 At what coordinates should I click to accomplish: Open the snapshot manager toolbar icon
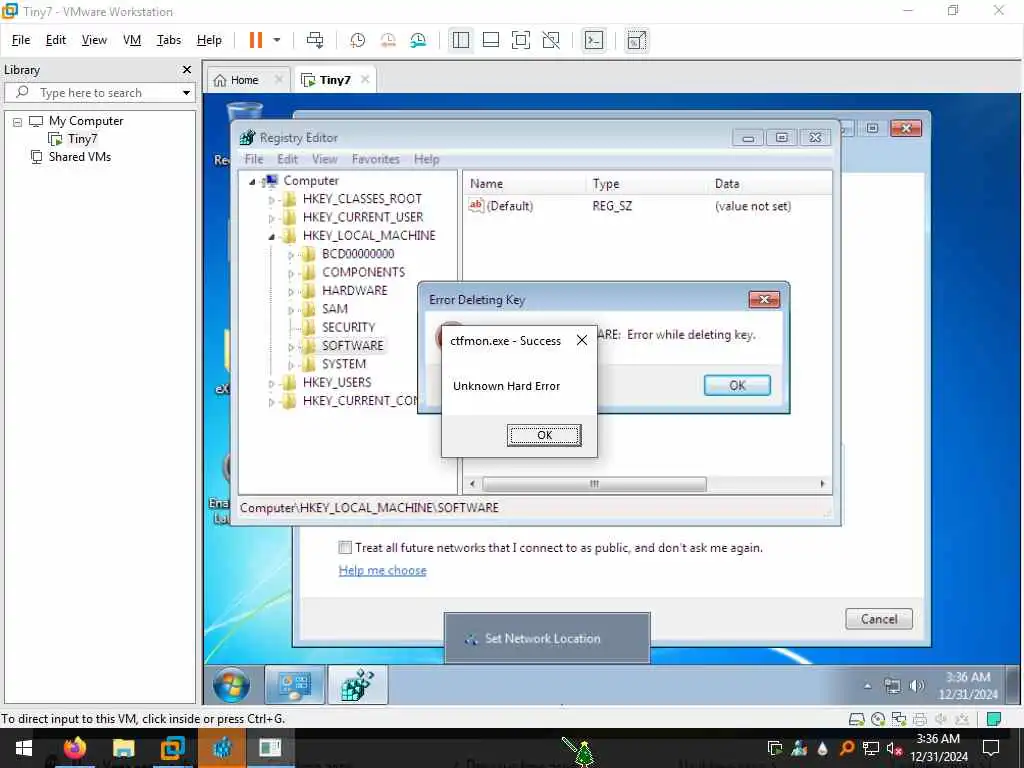click(x=418, y=40)
